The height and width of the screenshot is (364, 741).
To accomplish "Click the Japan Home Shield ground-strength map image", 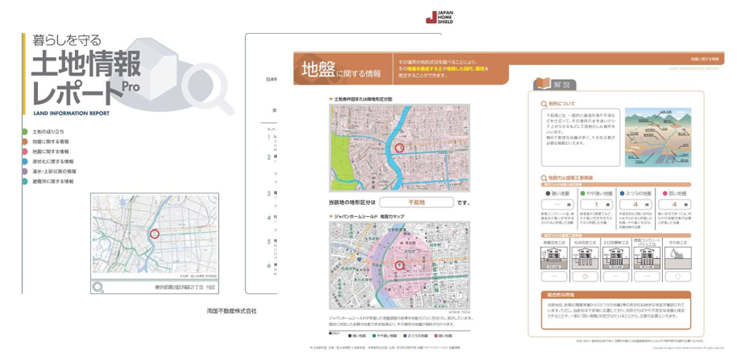I will pos(399,266).
